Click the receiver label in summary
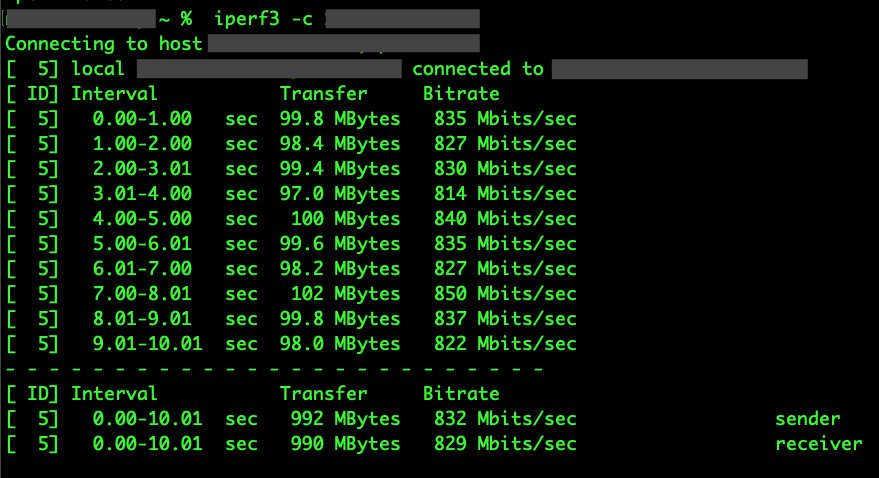 (818, 444)
